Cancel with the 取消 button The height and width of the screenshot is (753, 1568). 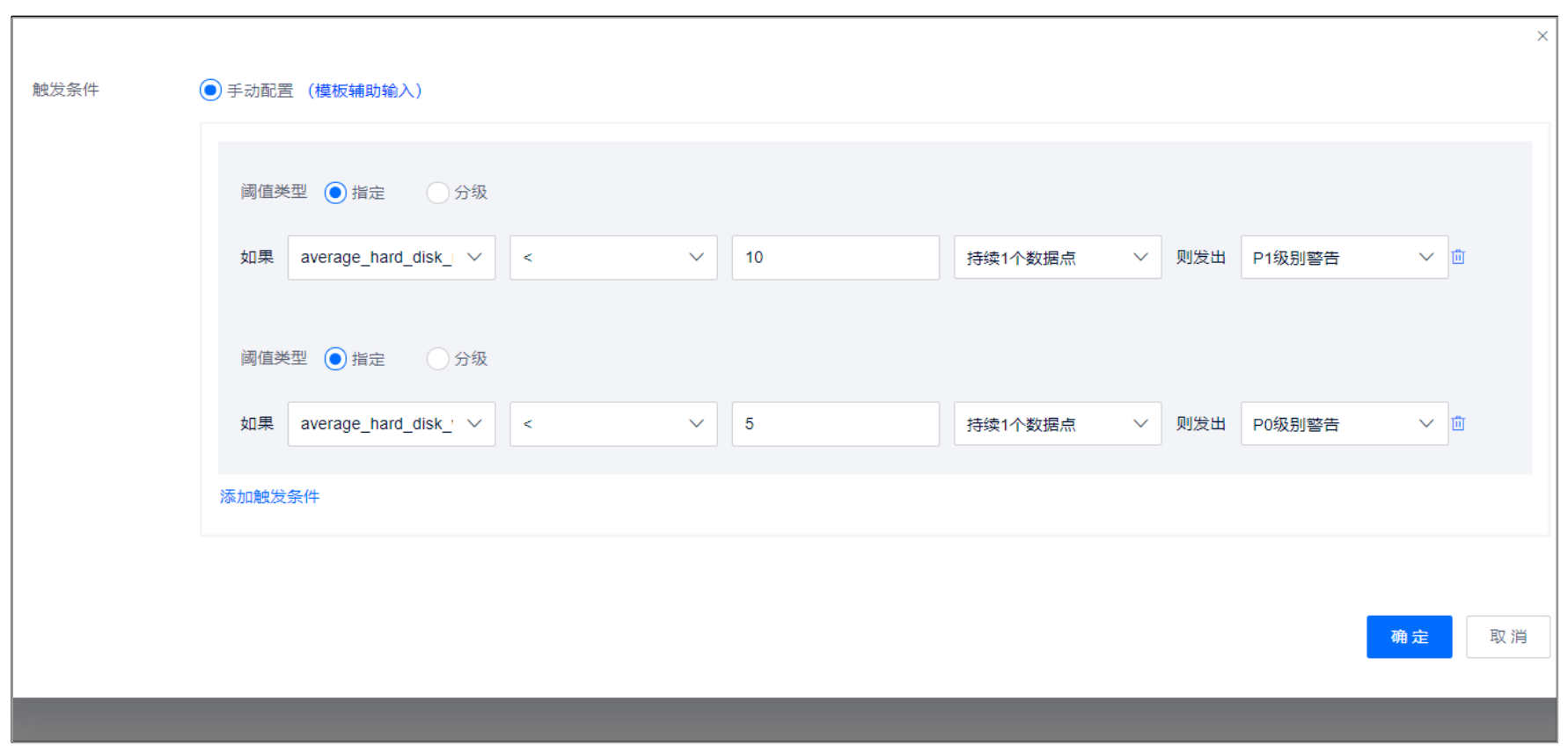[1508, 637]
